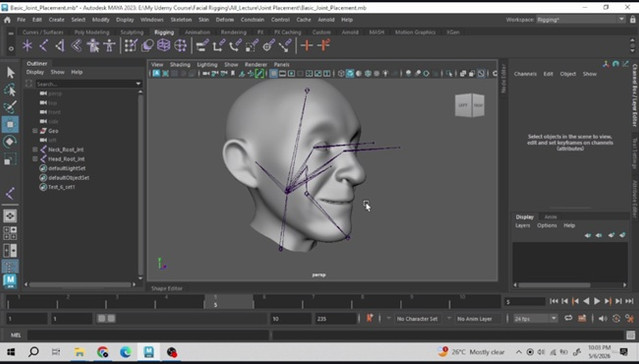Go to the start of playback range

tap(553, 301)
